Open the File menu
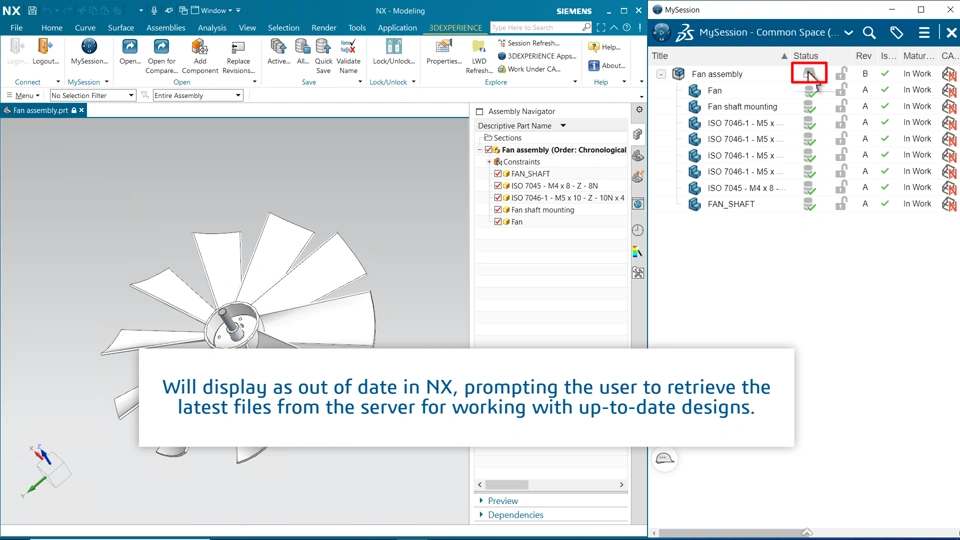 17,28
